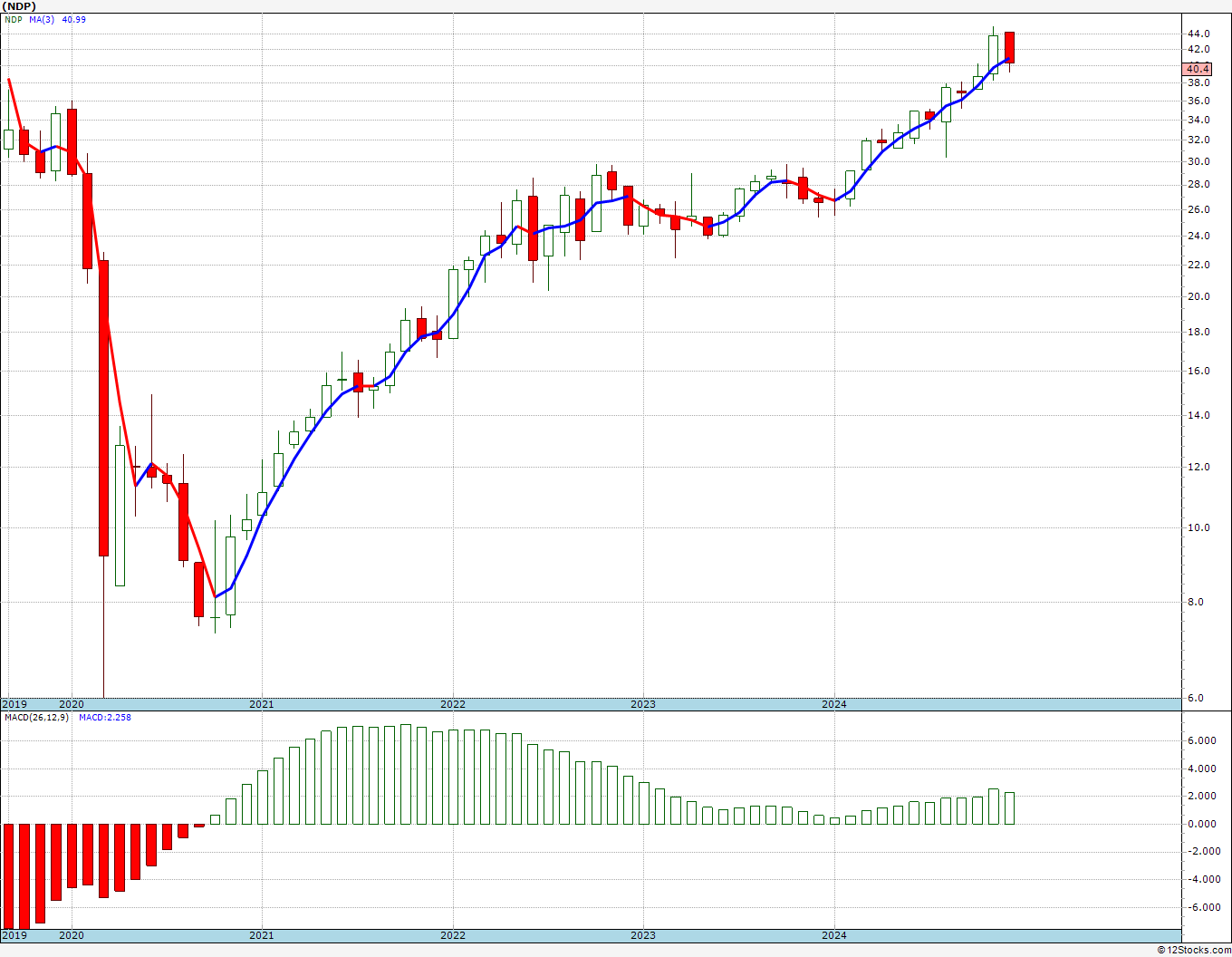This screenshot has height=957, width=1232.
Task: Click the 26.0 price axis label
Action: pyautogui.click(x=1198, y=209)
